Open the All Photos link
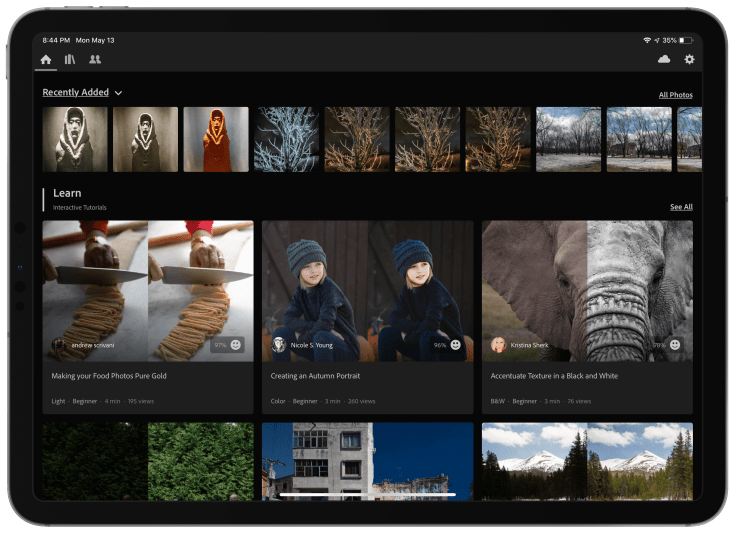This screenshot has height=534, width=736. click(x=675, y=95)
